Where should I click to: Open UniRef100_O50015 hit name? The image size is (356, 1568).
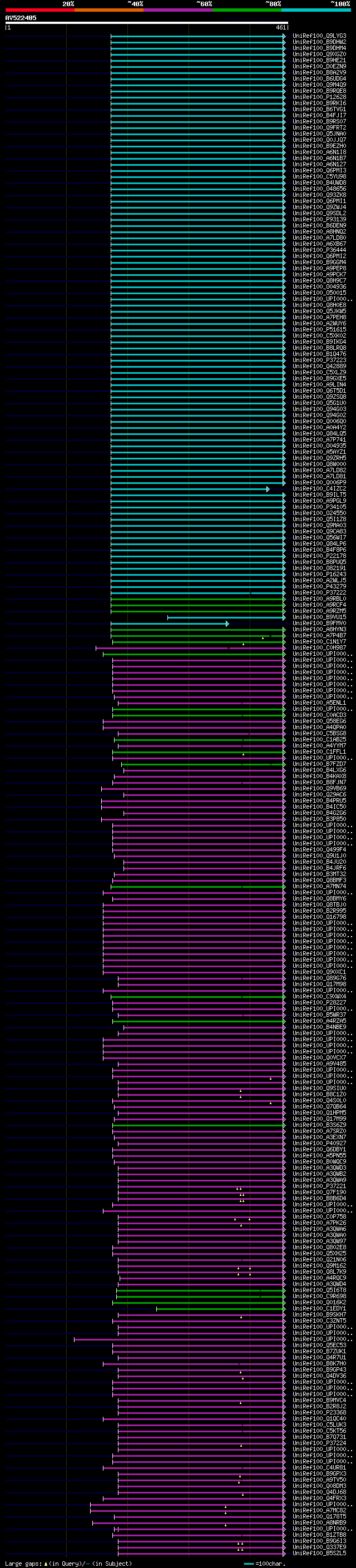[319, 293]
